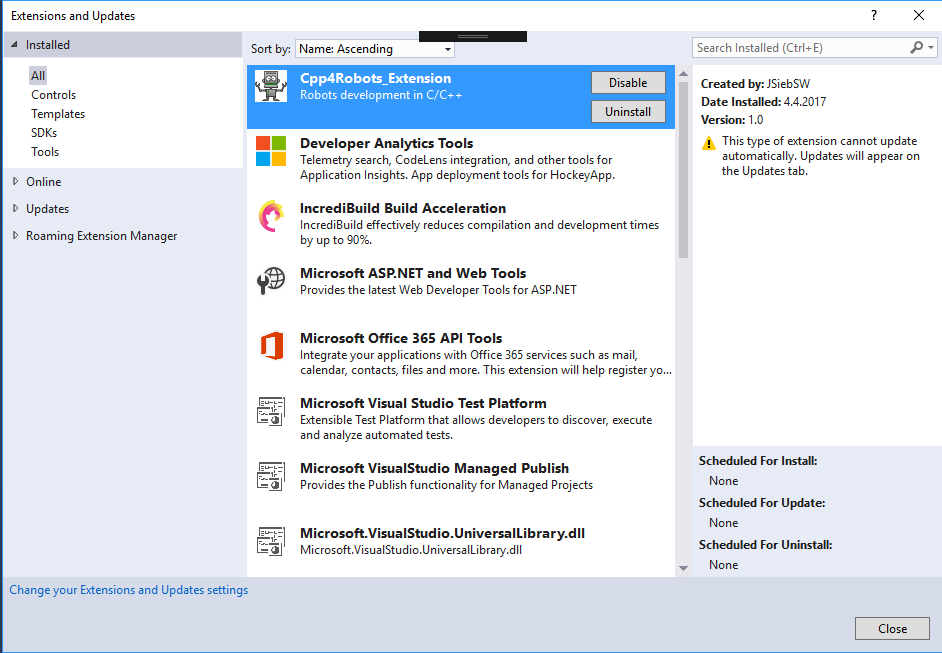Close the Extensions and Updates dialog
The image size is (942, 653).
click(892, 628)
